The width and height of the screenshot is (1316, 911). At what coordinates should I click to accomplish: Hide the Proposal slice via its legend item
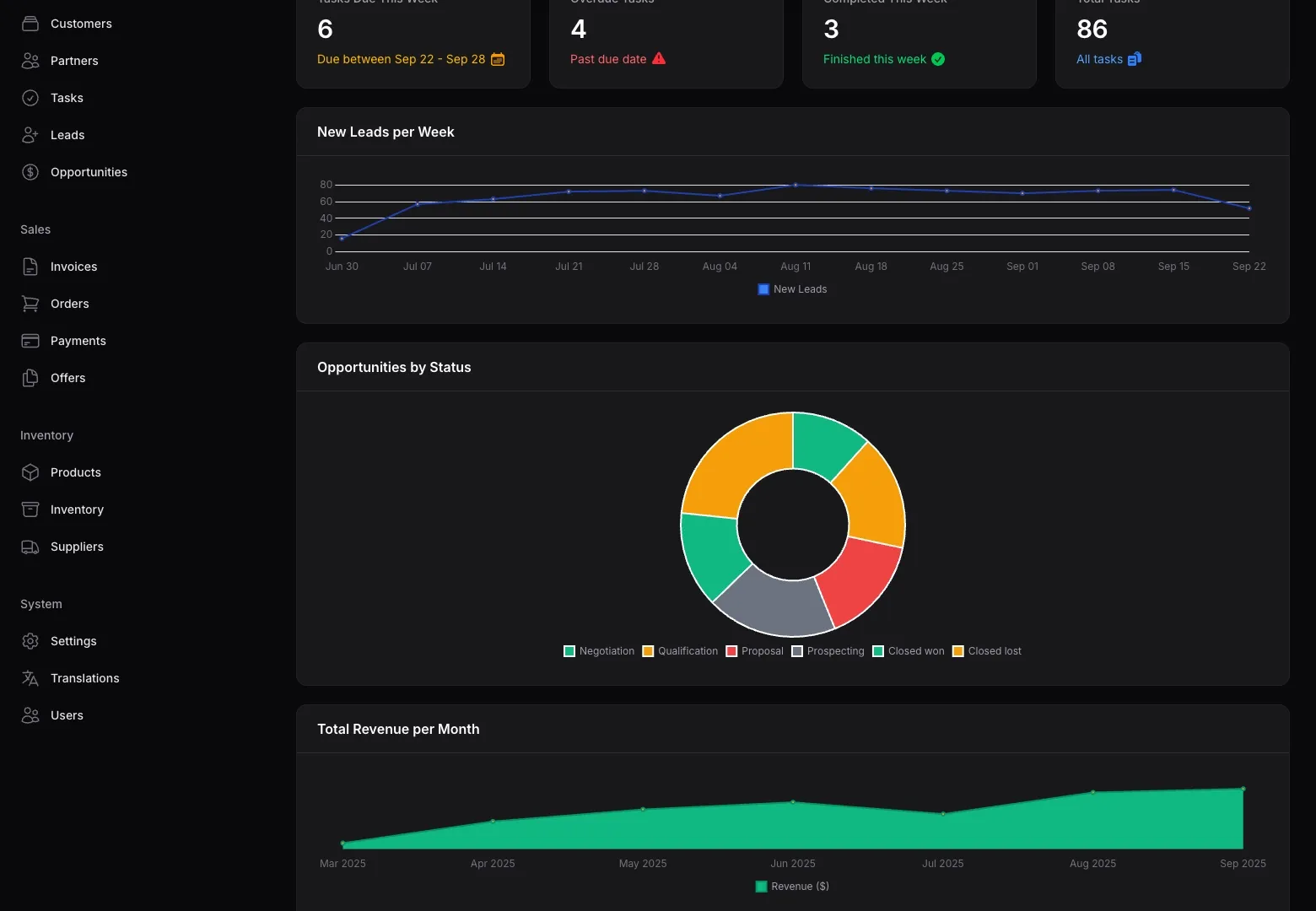[755, 650]
